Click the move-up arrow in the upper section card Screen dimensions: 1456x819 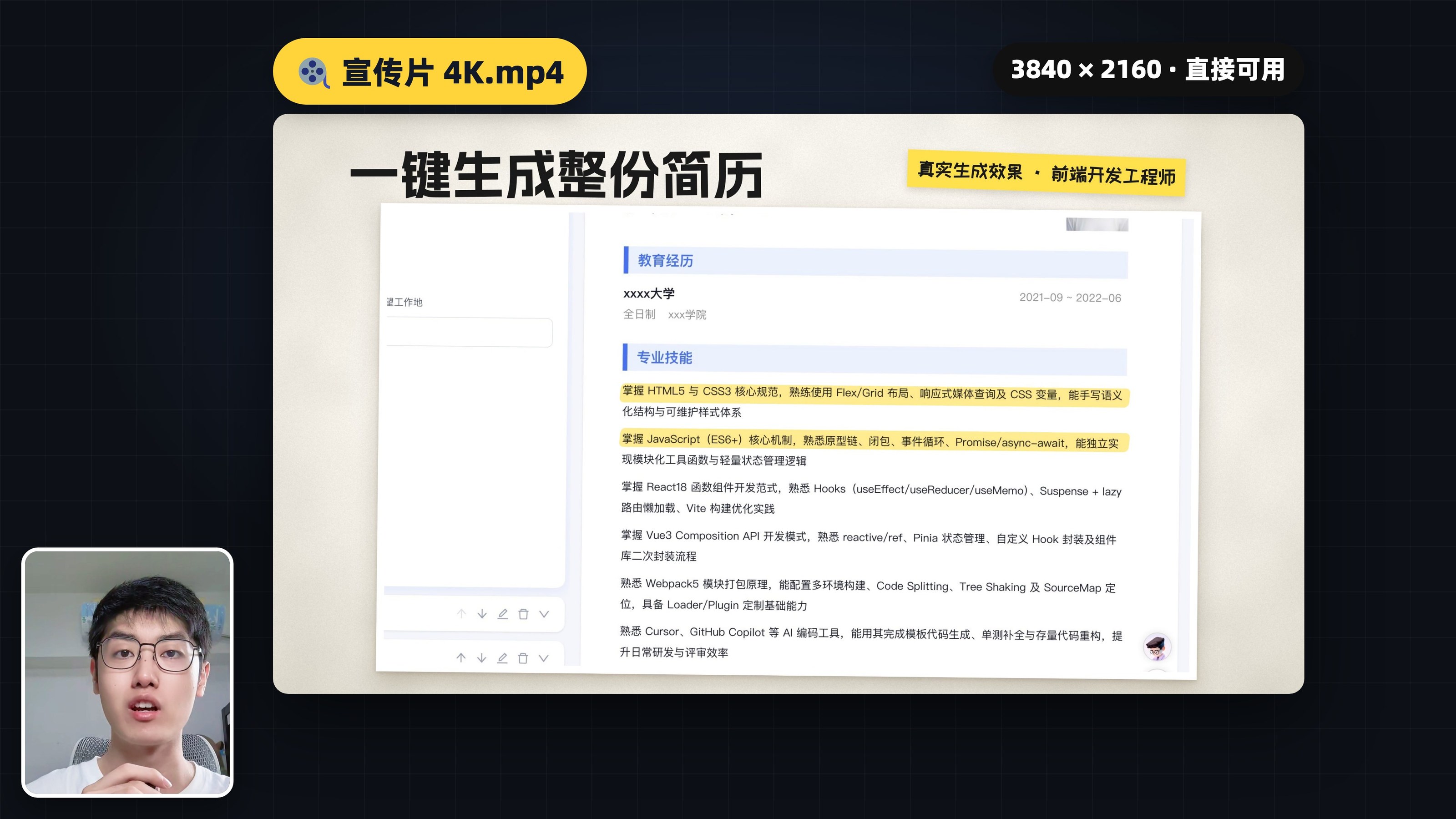[461, 614]
